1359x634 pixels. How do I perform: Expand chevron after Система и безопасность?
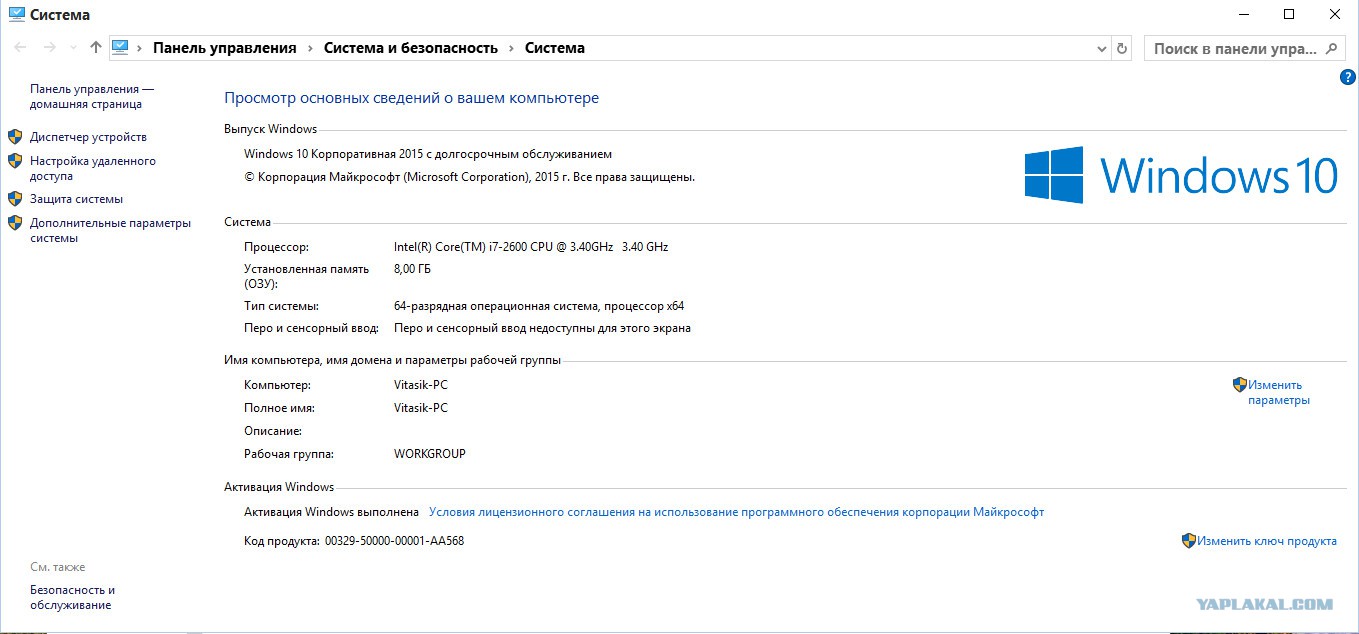point(512,48)
